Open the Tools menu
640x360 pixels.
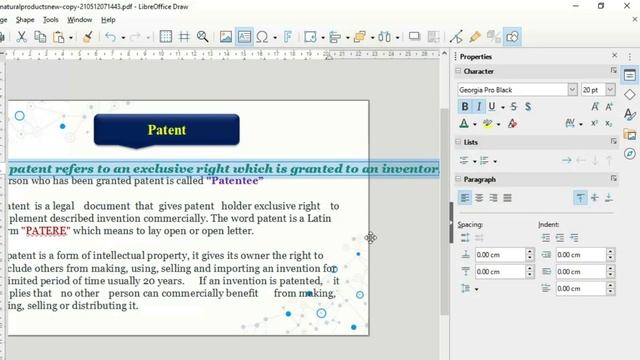51,20
